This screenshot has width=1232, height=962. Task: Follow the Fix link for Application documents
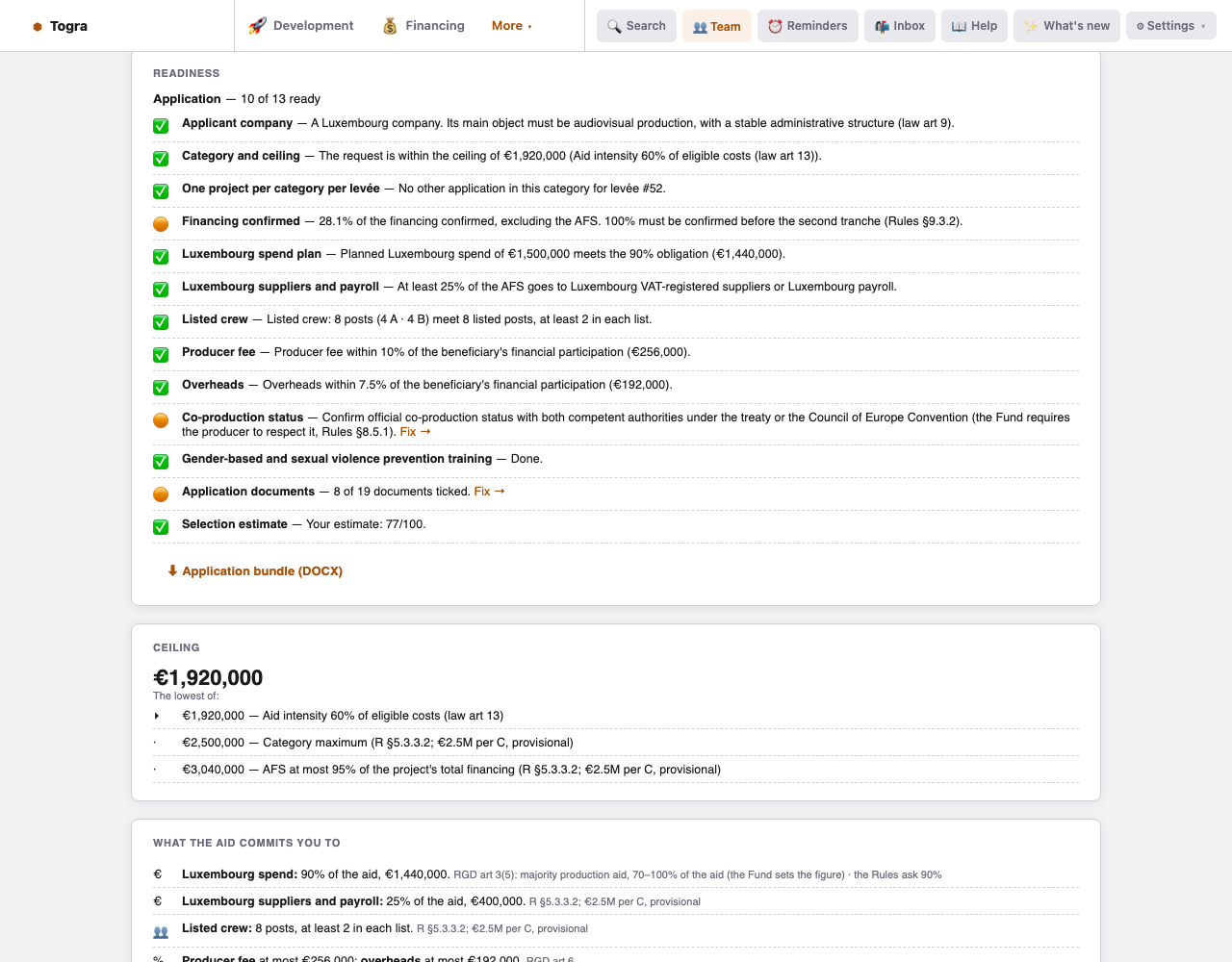pyautogui.click(x=489, y=492)
